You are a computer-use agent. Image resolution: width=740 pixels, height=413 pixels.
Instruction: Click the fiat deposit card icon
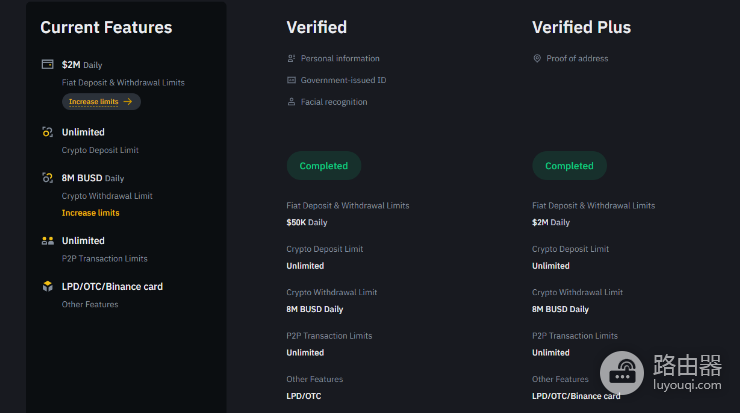point(47,64)
